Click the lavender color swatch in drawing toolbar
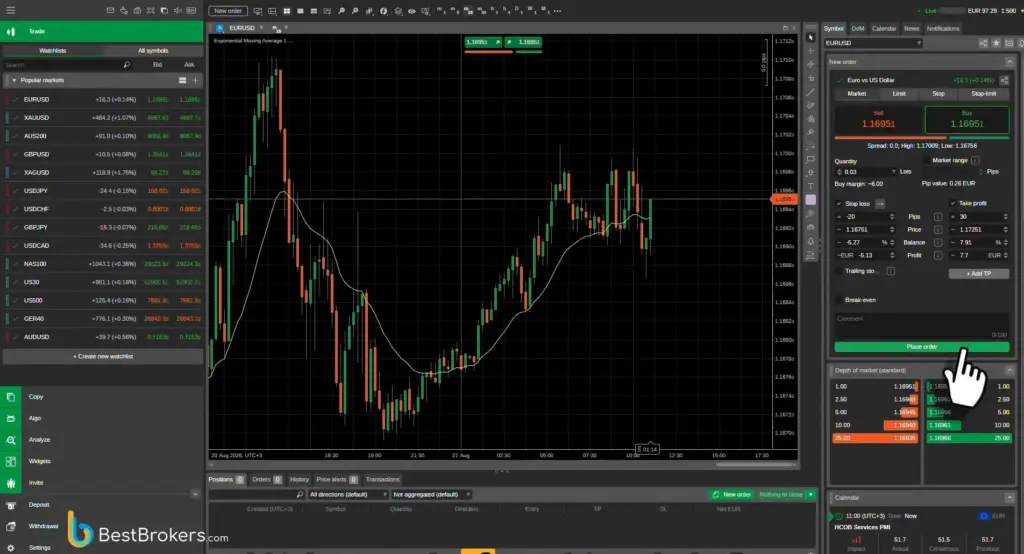The height and width of the screenshot is (554, 1024). point(810,200)
